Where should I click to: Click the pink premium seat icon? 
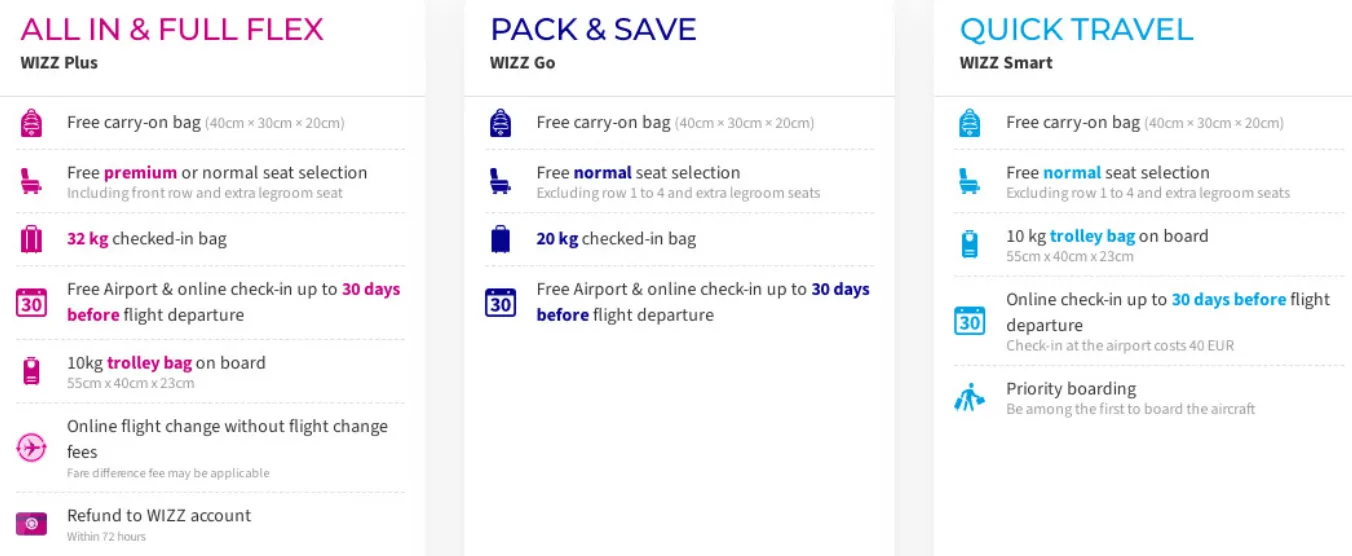tap(32, 181)
